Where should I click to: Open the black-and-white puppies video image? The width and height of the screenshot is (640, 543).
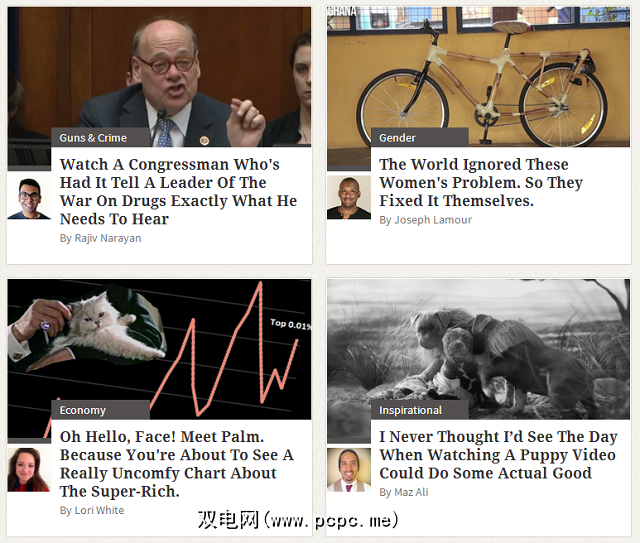[478, 349]
